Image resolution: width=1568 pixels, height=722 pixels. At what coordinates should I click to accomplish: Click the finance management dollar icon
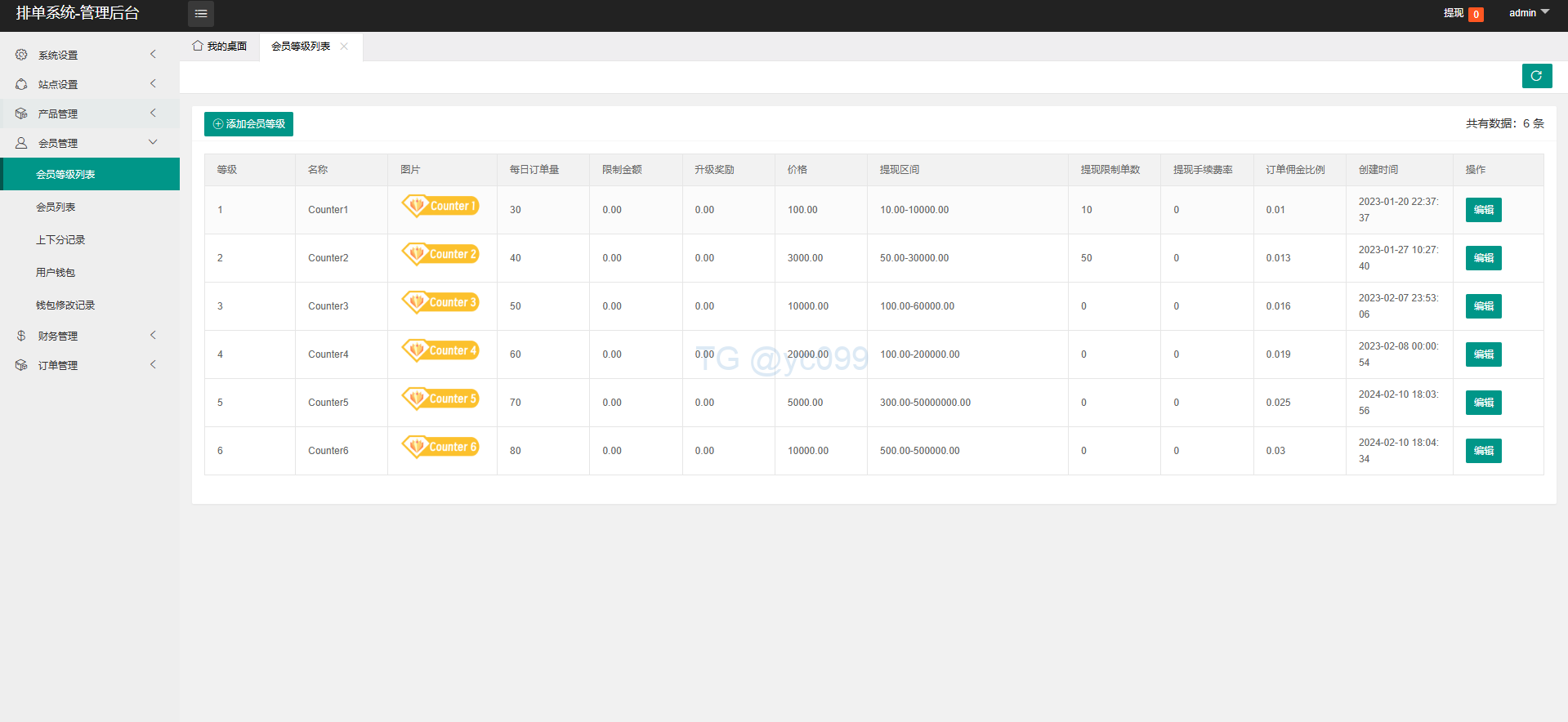21,336
